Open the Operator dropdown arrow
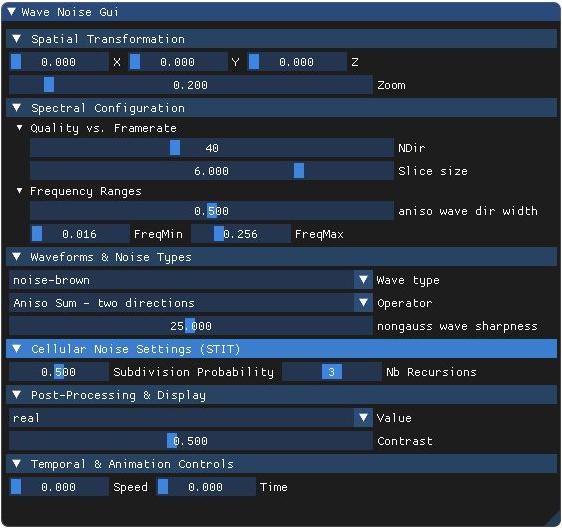This screenshot has height=528, width=562. (363, 303)
